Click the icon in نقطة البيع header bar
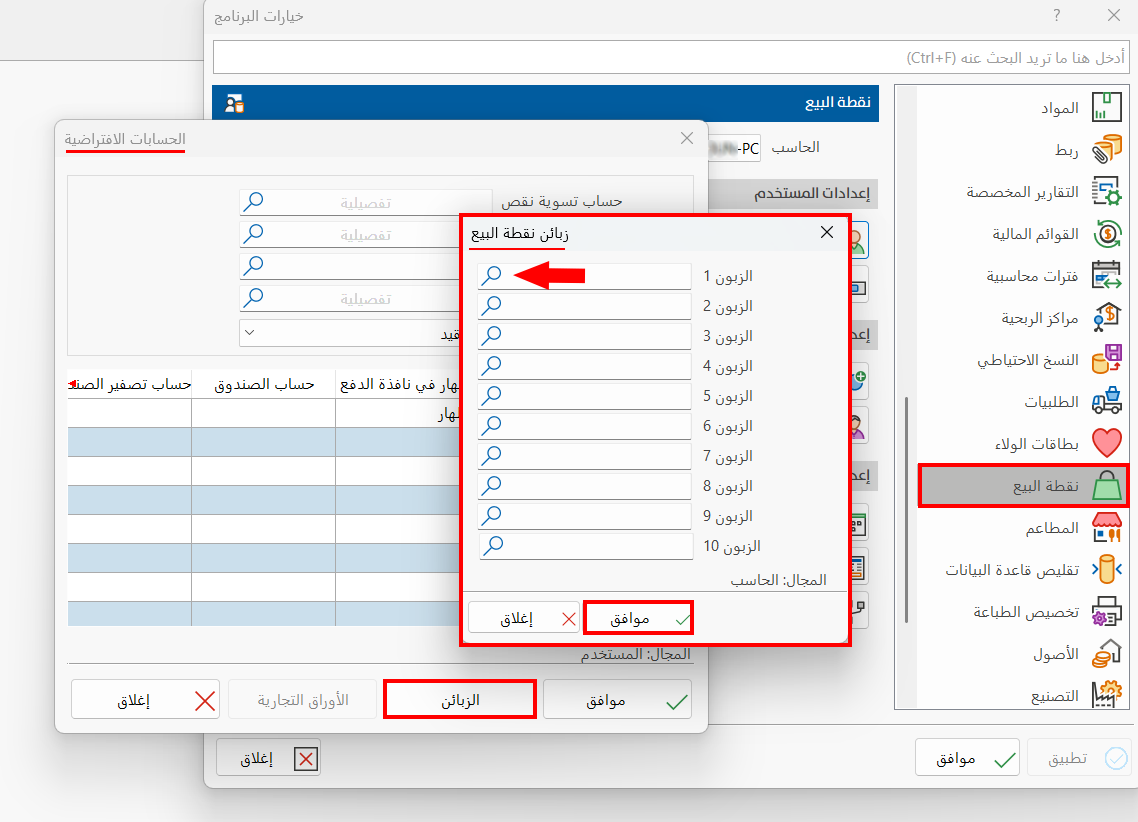The height and width of the screenshot is (822, 1138). [235, 103]
